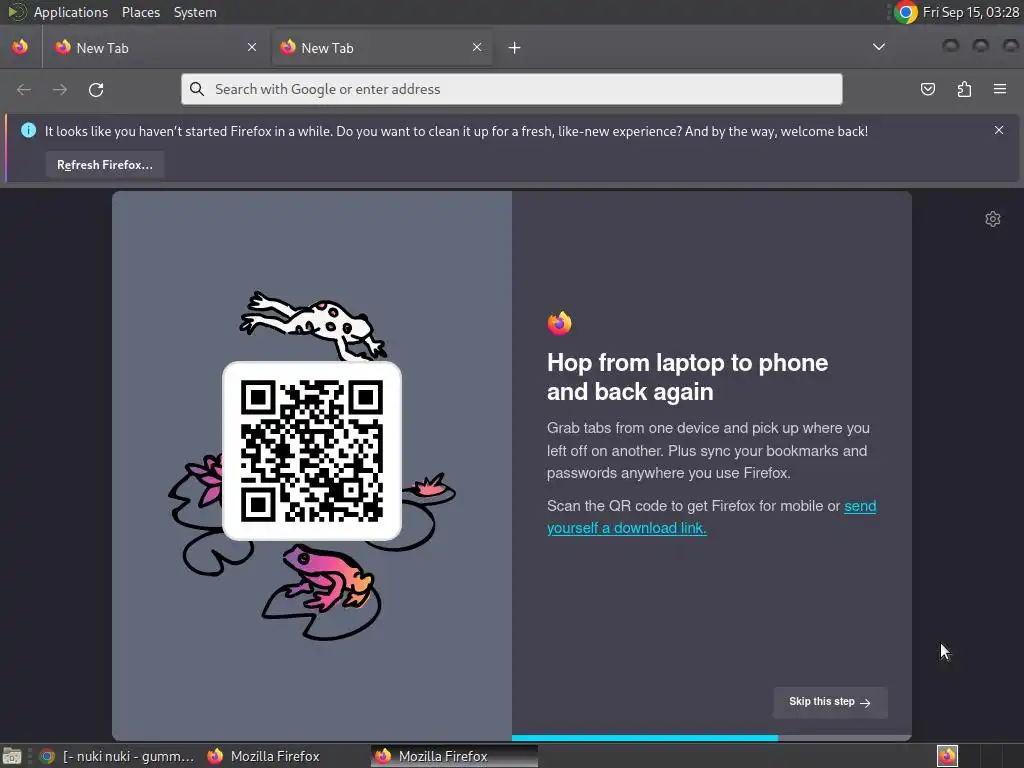1024x768 pixels.
Task: Close the second New Tab
Action: 477,47
